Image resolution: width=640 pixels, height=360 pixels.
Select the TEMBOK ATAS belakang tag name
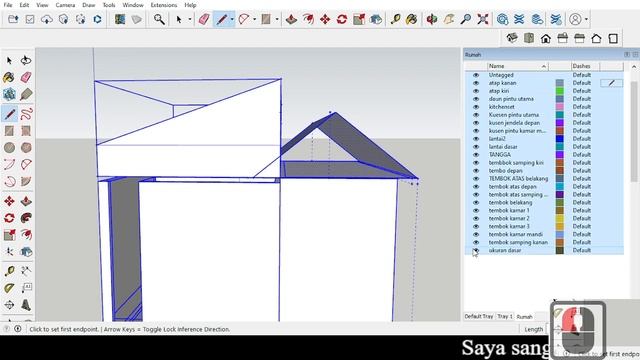[x=518, y=179]
